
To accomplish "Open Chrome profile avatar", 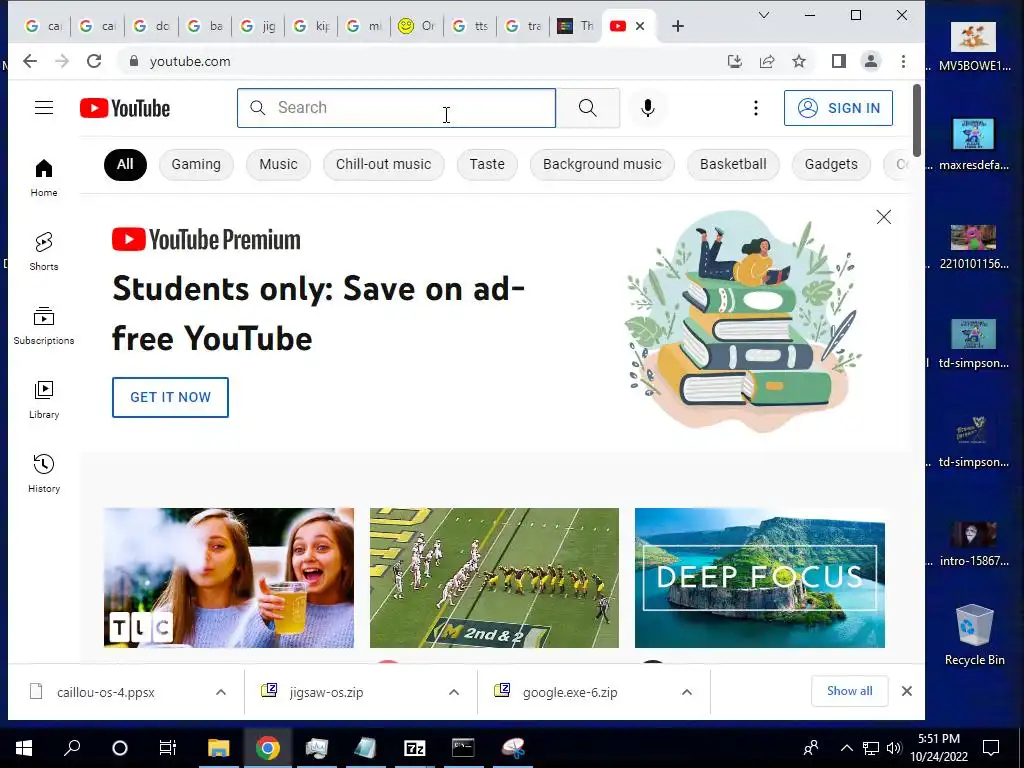I will (x=871, y=61).
